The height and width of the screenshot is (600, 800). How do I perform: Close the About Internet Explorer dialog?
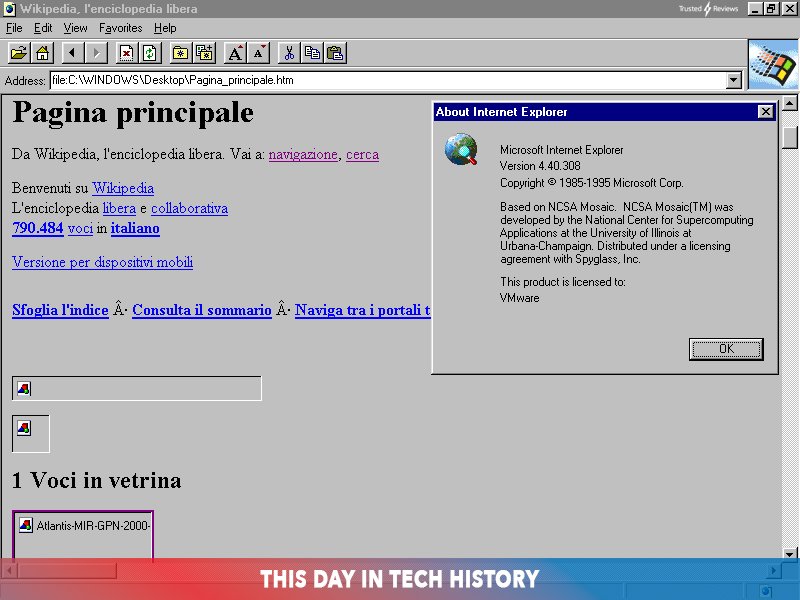click(x=766, y=112)
